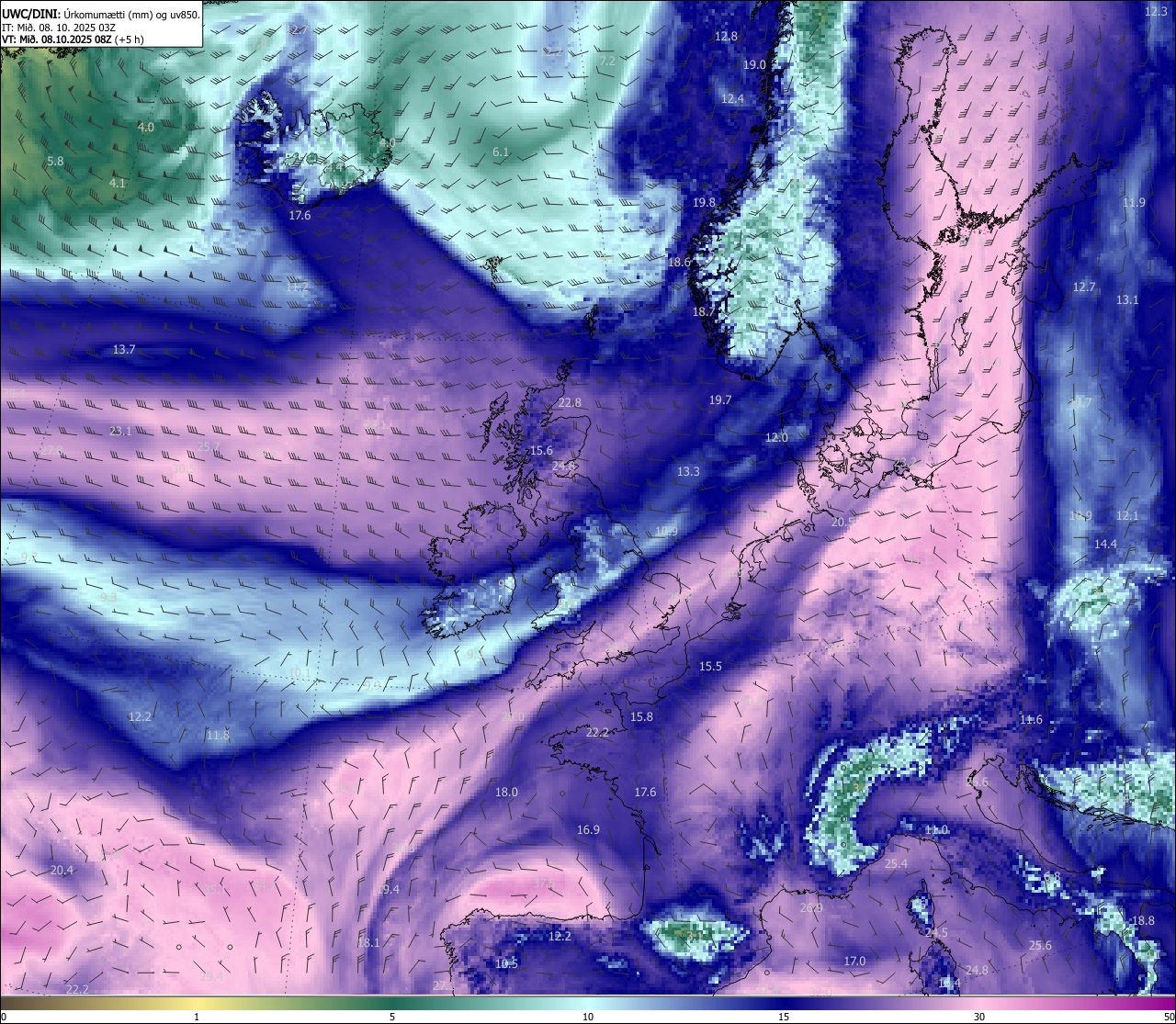Select the 4.0 value label
The width and height of the screenshot is (1176, 1024).
145,127
